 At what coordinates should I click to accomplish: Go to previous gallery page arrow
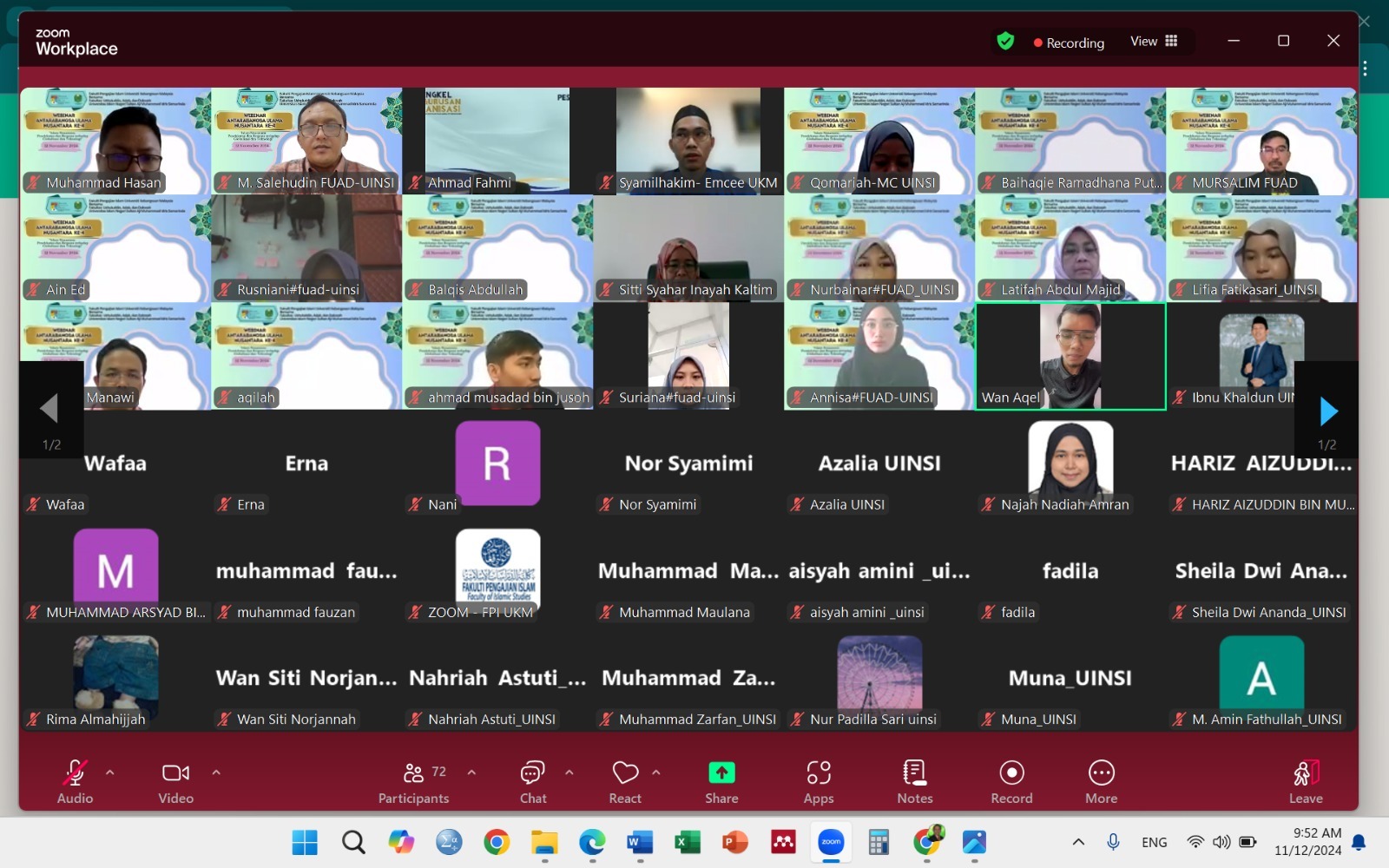pos(49,409)
